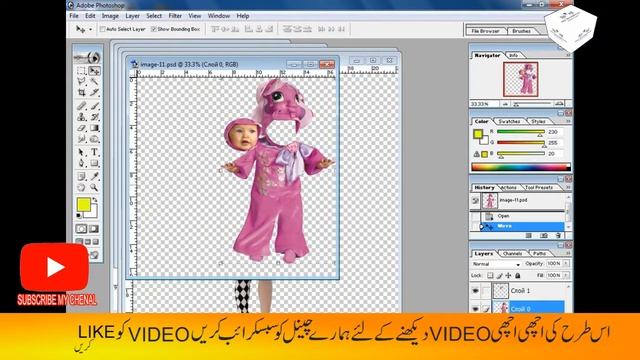Select the Zoom tool
Screen dimensions: 640x360
(94, 187)
